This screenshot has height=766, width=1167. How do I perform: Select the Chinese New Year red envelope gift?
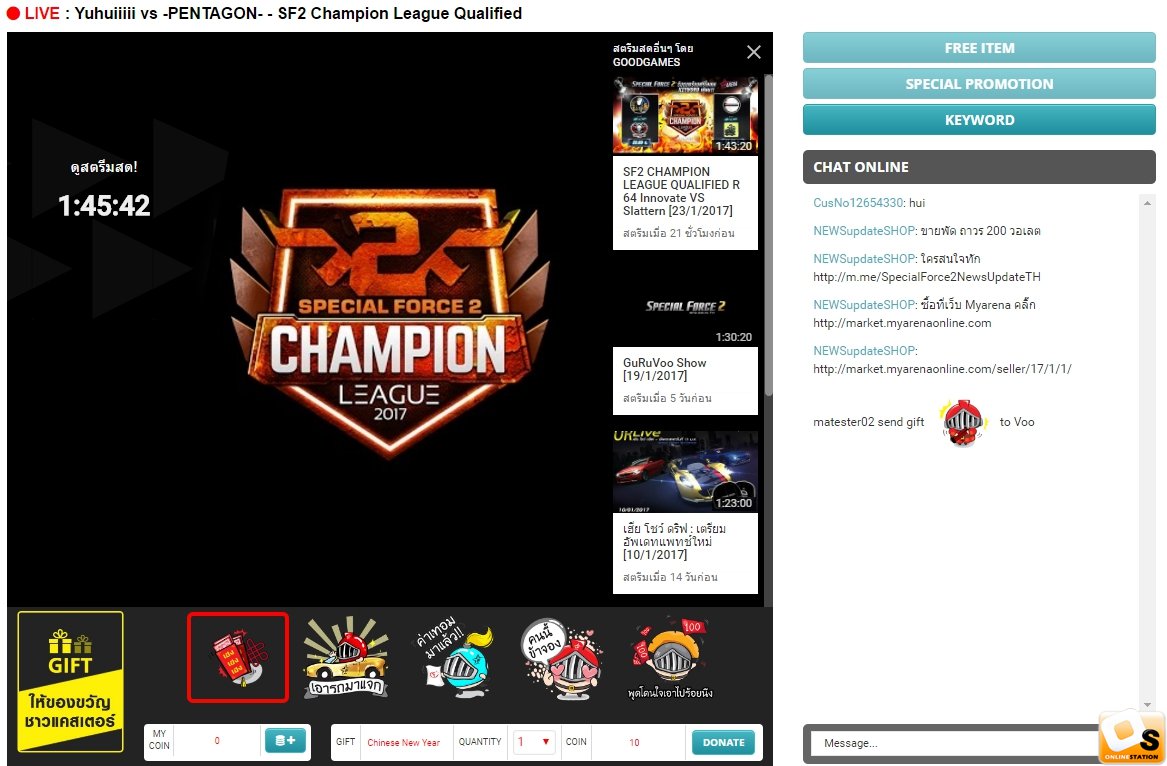tap(237, 657)
